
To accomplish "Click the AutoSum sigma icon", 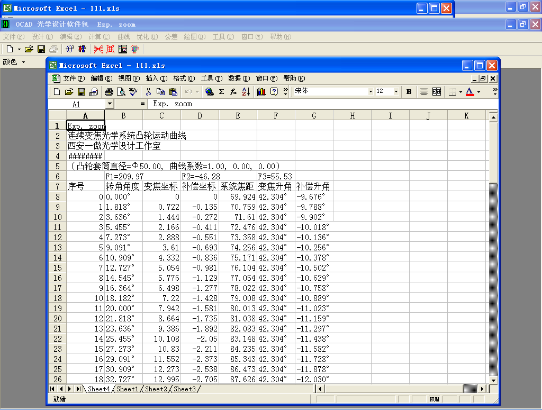I will click(x=221, y=92).
